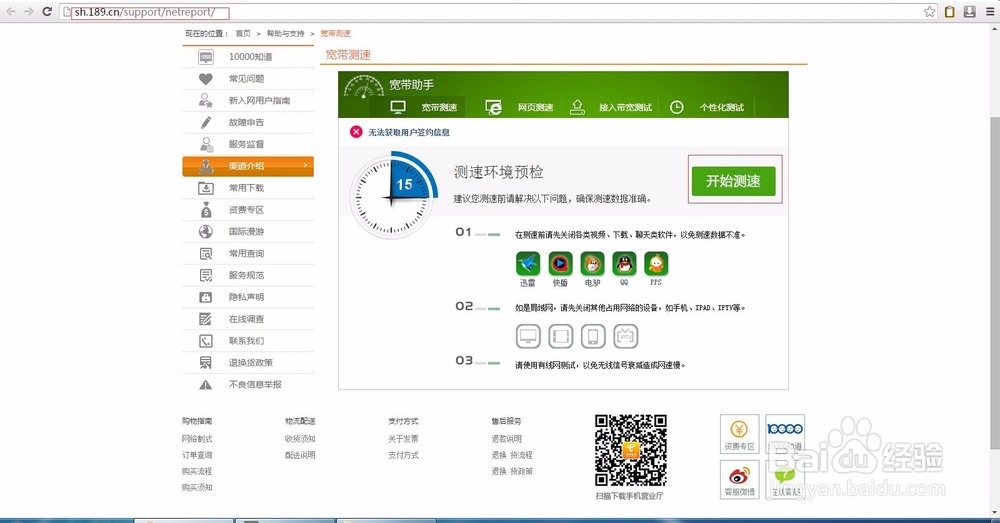The height and width of the screenshot is (523, 1000).
Task: Click the 联系我们 phone icon
Action: click(x=205, y=341)
